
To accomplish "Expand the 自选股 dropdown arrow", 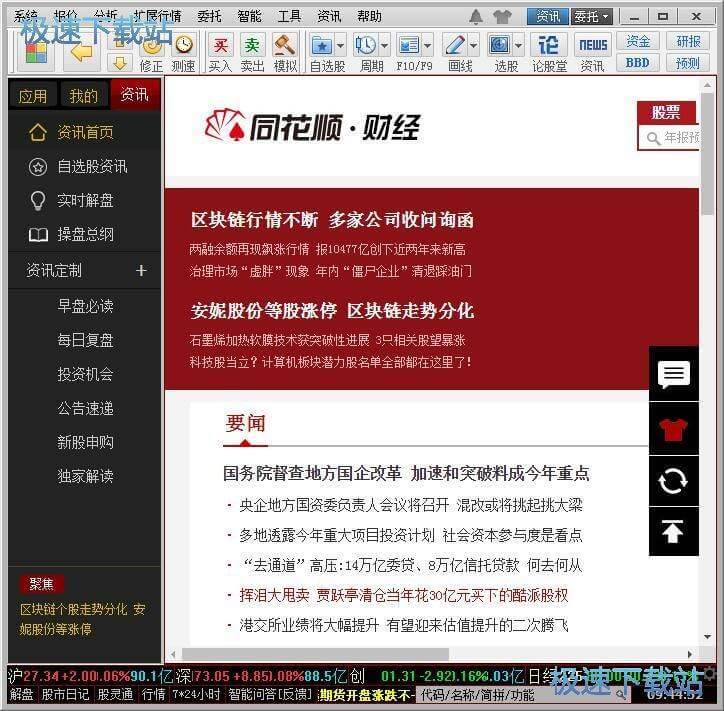I will coord(341,45).
